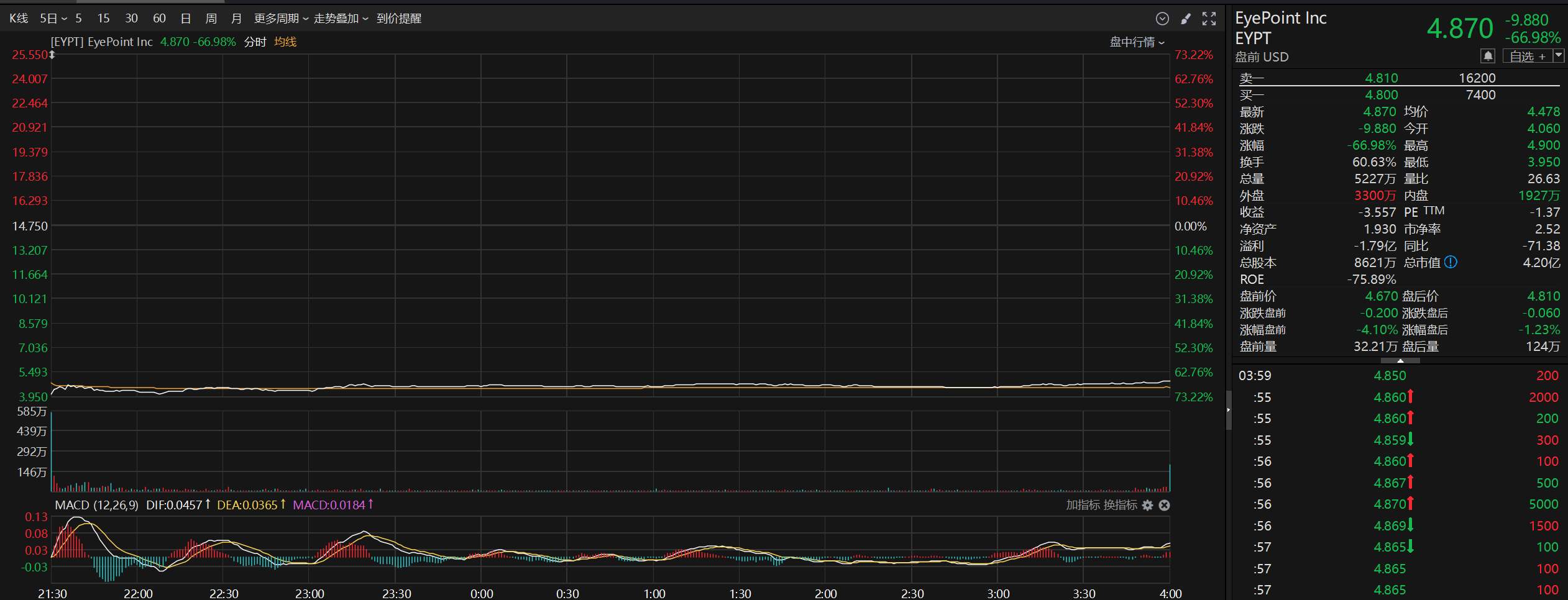This screenshot has width=1568, height=600.
Task: Click the EyePoint Inc header name
Action: coord(1280,18)
